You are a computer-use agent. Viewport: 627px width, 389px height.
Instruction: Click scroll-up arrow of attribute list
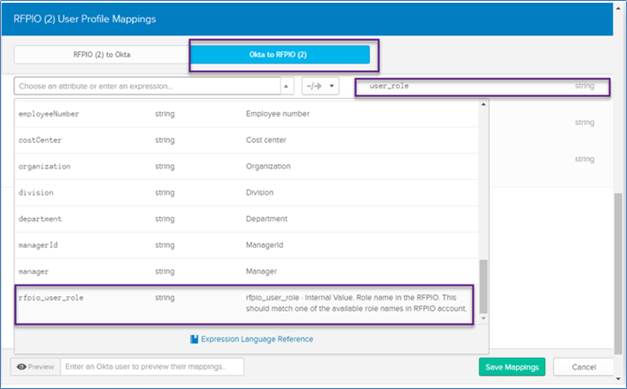(x=483, y=104)
